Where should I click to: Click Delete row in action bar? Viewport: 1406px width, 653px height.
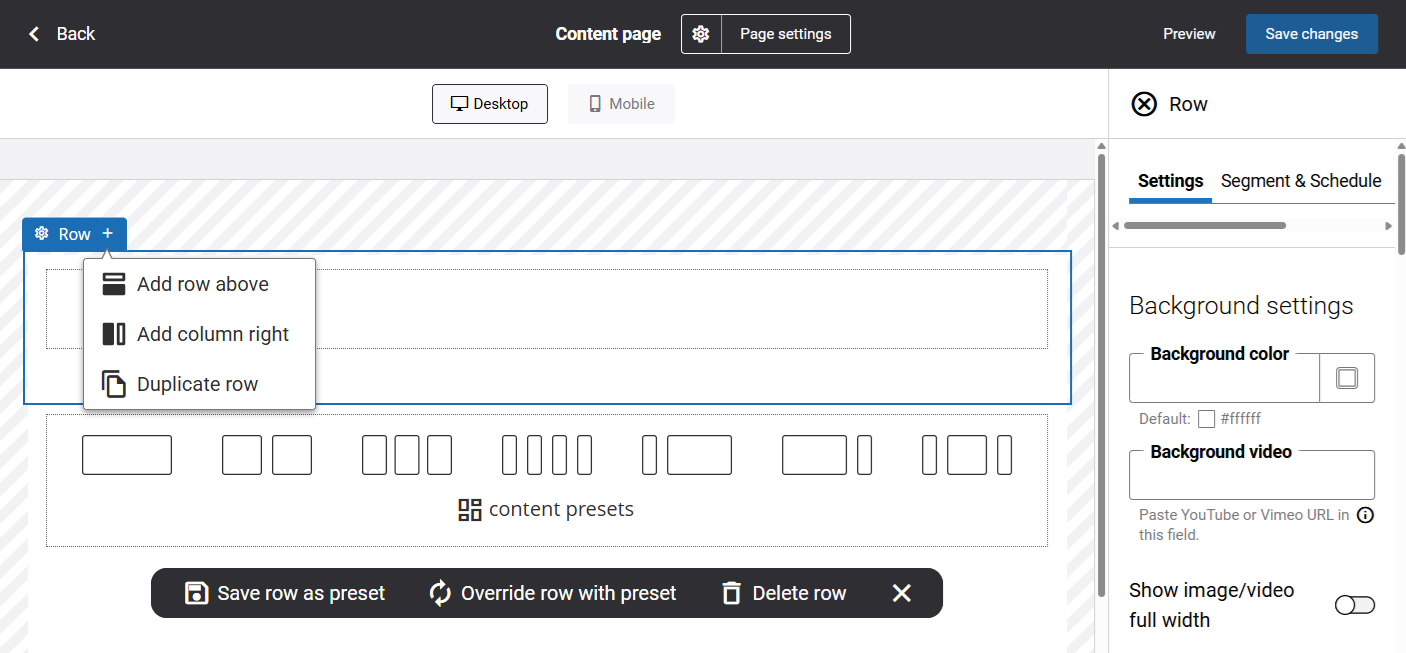click(x=784, y=593)
